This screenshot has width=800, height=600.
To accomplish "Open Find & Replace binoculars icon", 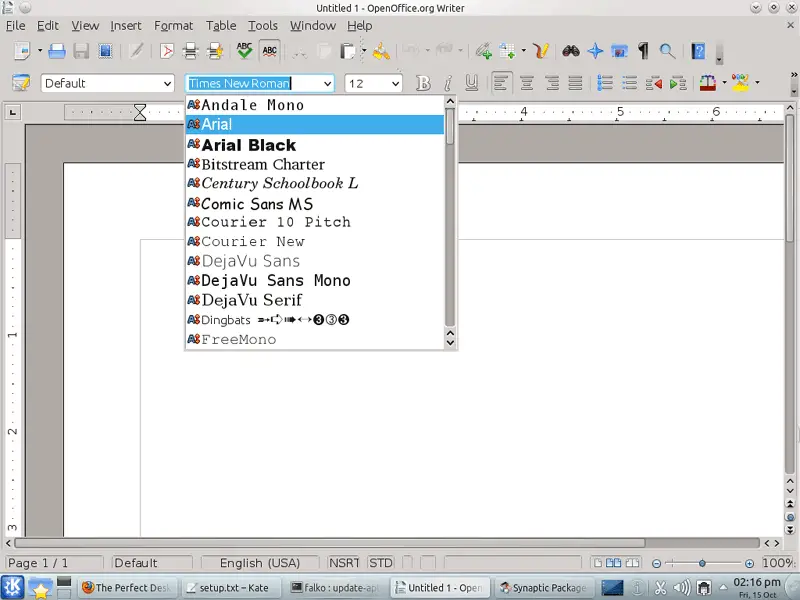I will click(571, 51).
